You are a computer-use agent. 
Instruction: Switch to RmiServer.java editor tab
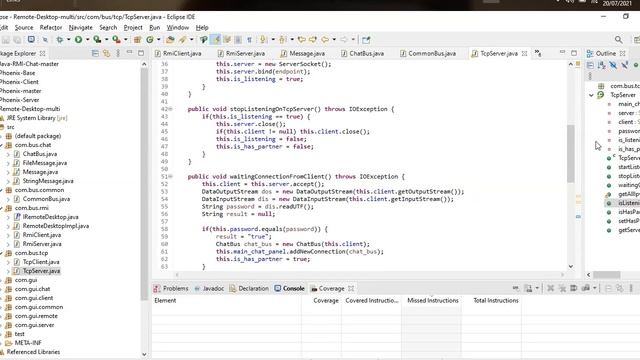(241, 53)
